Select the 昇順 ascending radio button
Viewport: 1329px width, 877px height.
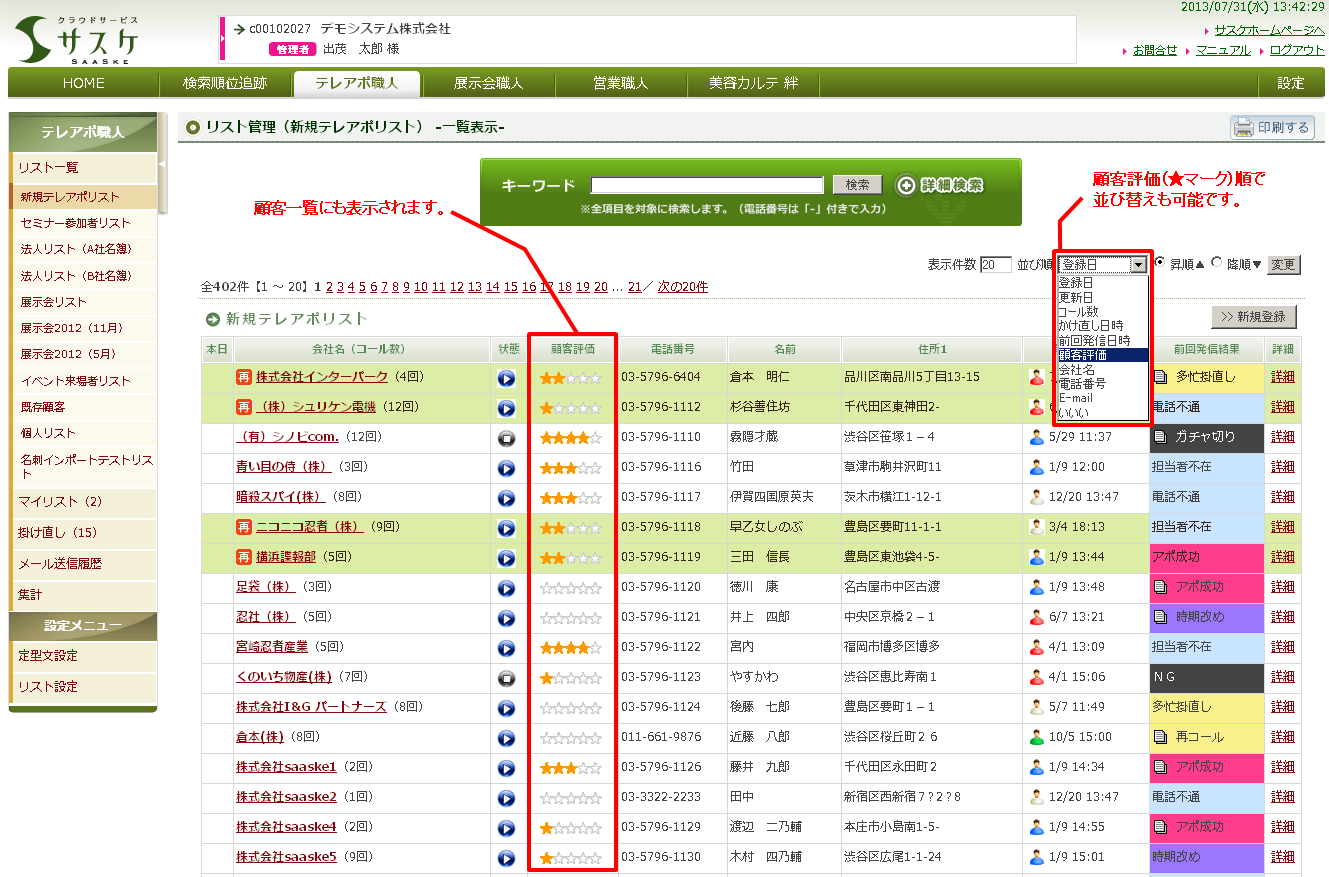point(1160,263)
